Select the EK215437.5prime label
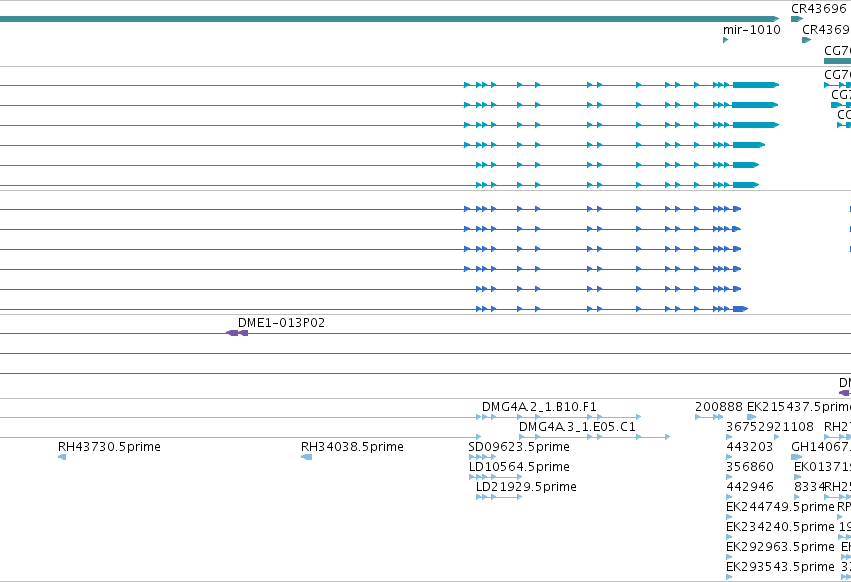This screenshot has width=851, height=582. 799,407
